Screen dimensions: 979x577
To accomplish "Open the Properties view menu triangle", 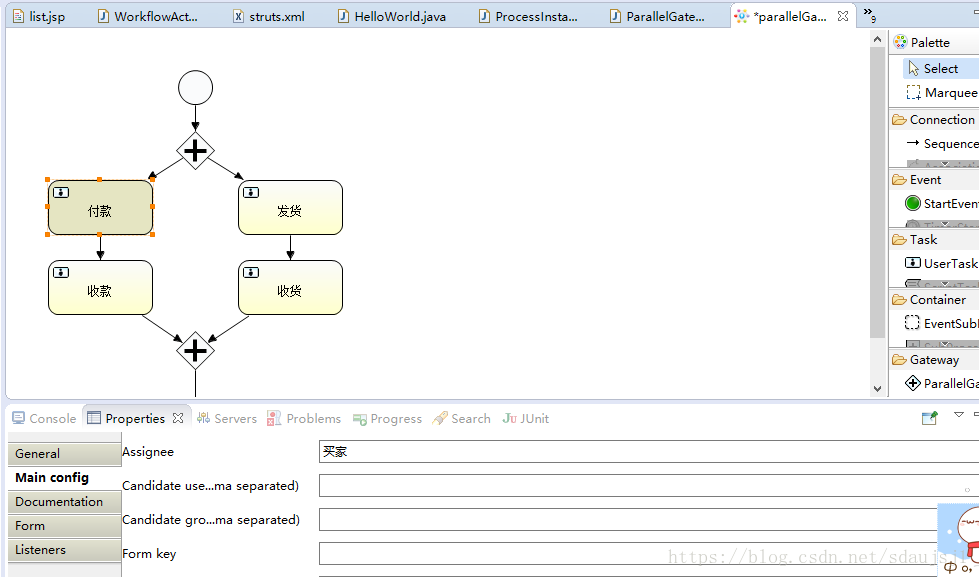I will click(x=959, y=415).
